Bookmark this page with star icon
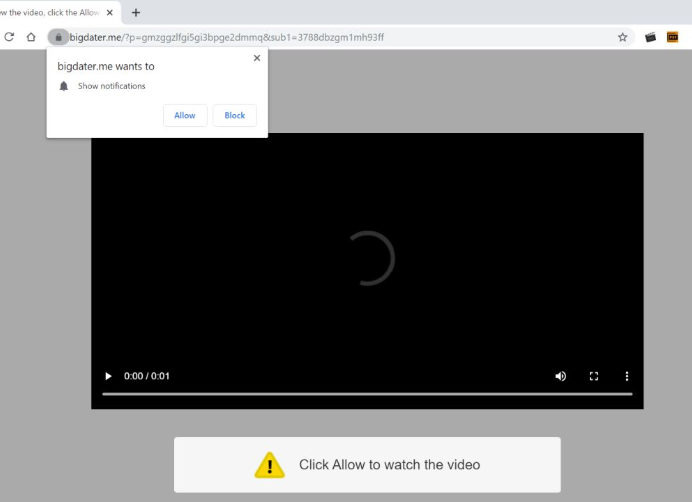This screenshot has width=692, height=502. pos(622,37)
